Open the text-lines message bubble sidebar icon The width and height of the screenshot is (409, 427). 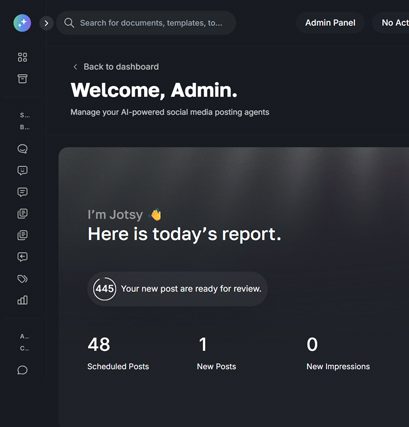click(22, 192)
